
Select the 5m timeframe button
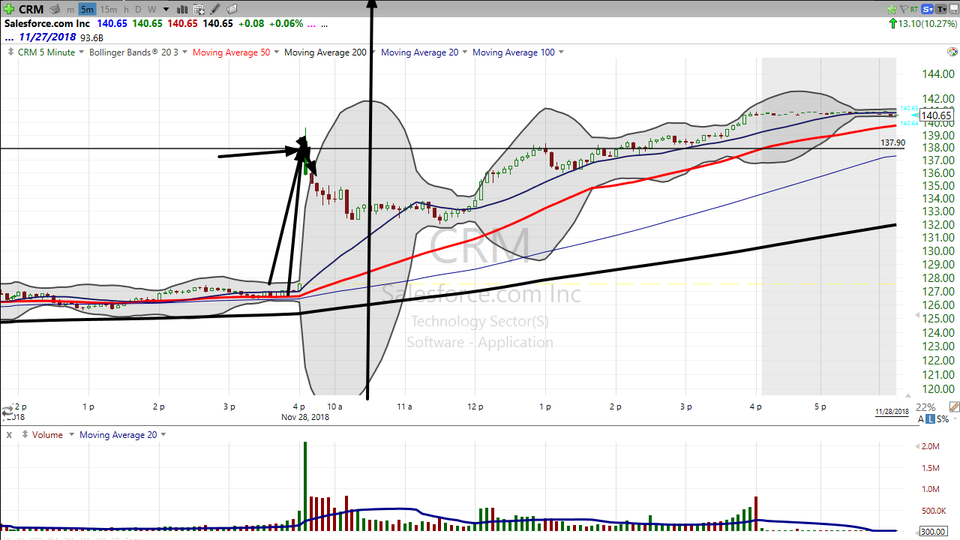click(87, 9)
